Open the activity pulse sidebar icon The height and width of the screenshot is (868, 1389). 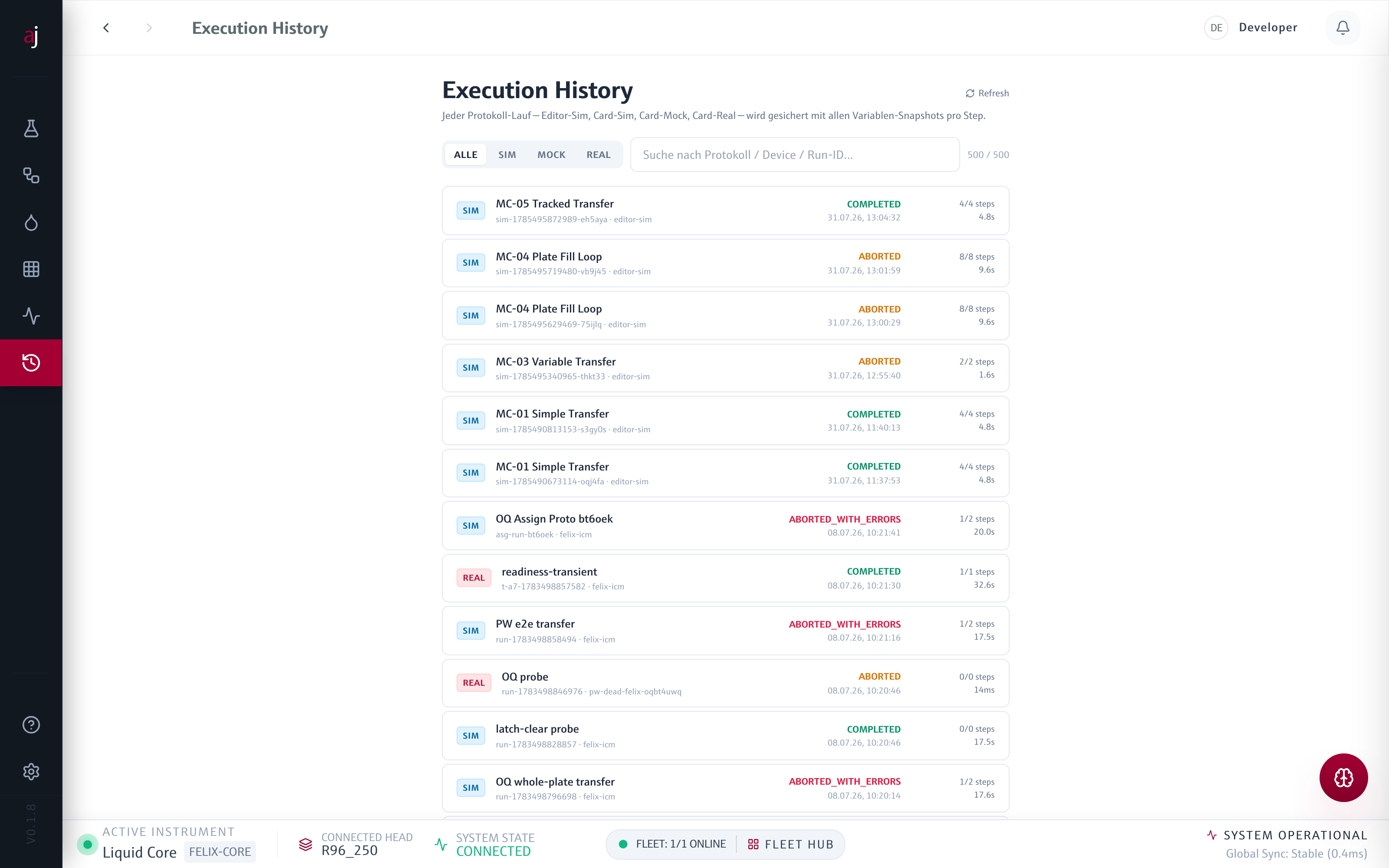pos(31,316)
